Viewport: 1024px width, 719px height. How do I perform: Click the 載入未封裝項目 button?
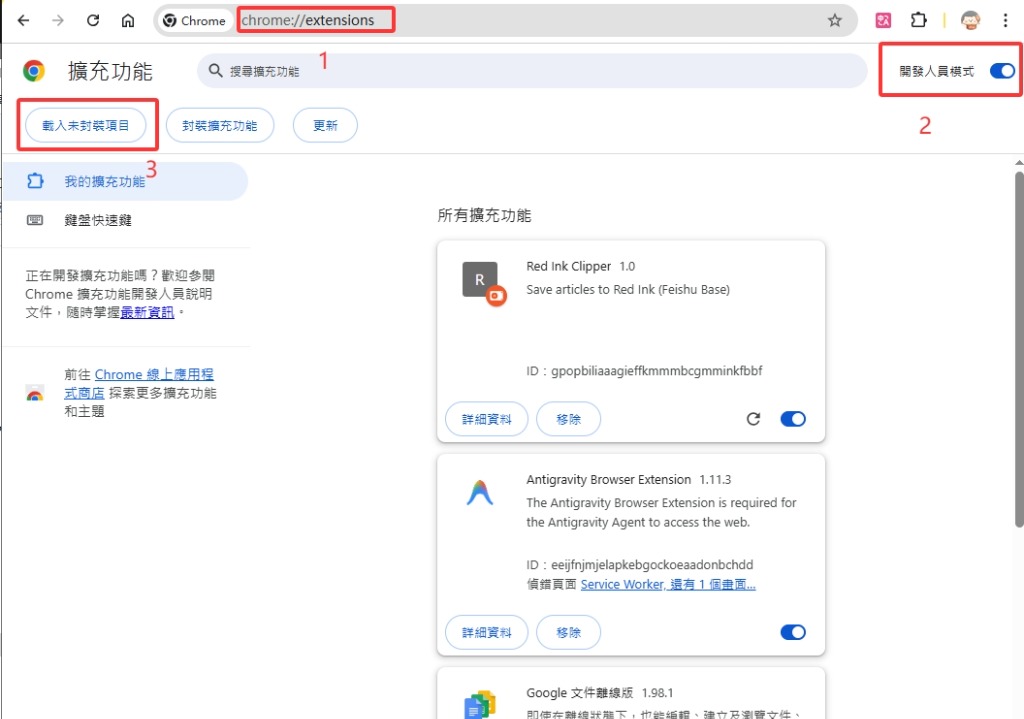86,125
